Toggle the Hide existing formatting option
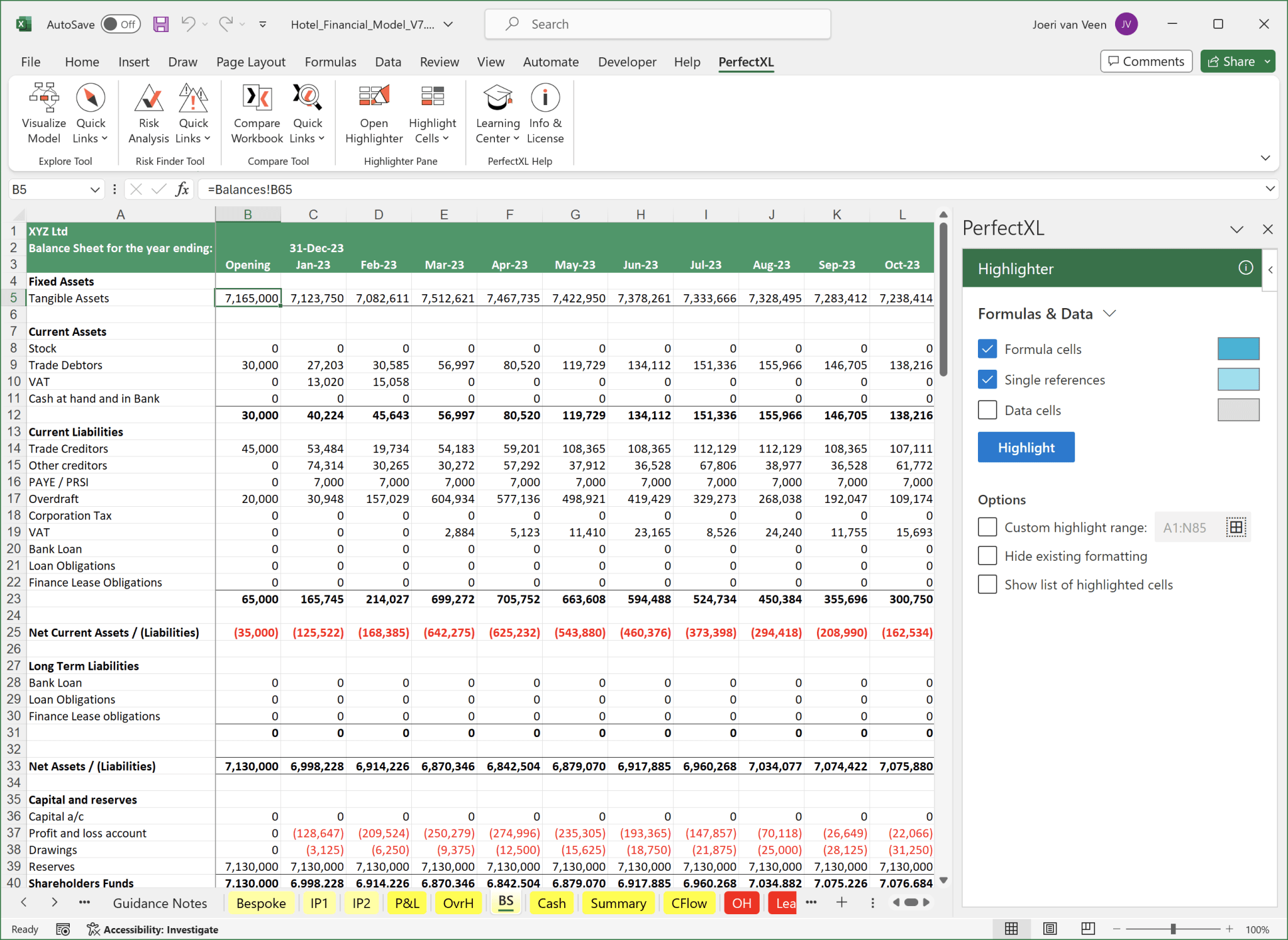Screen dimensions: 1288x940 point(987,556)
